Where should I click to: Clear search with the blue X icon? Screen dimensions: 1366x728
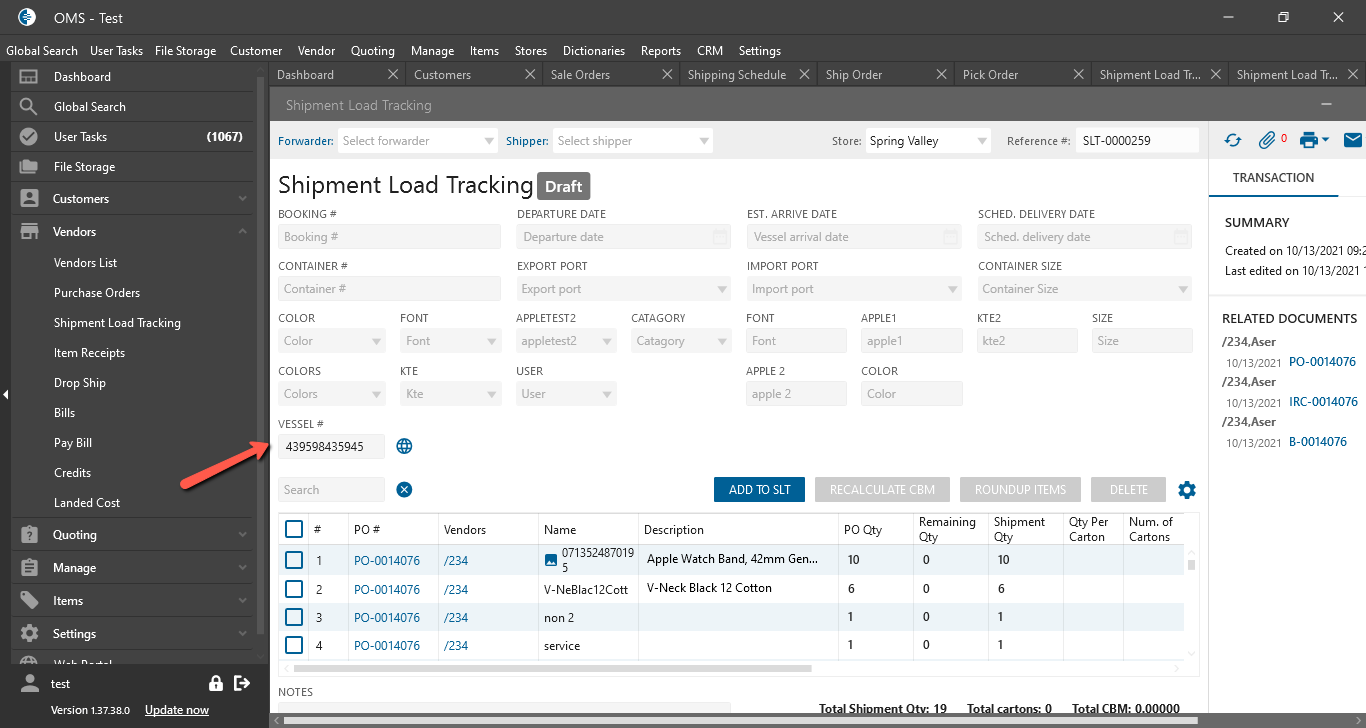click(404, 489)
